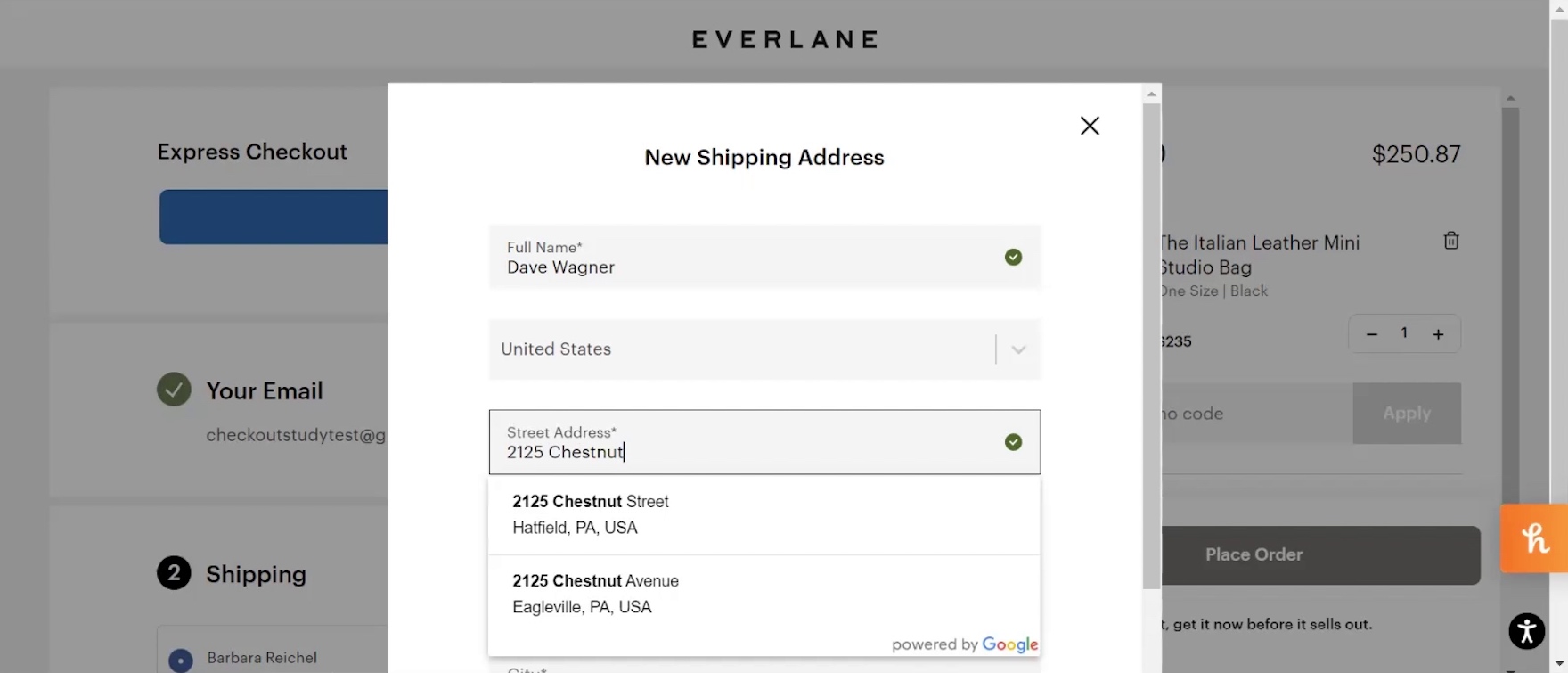The width and height of the screenshot is (1568, 673).
Task: Click the Shipping step 2 badge
Action: pos(174,573)
